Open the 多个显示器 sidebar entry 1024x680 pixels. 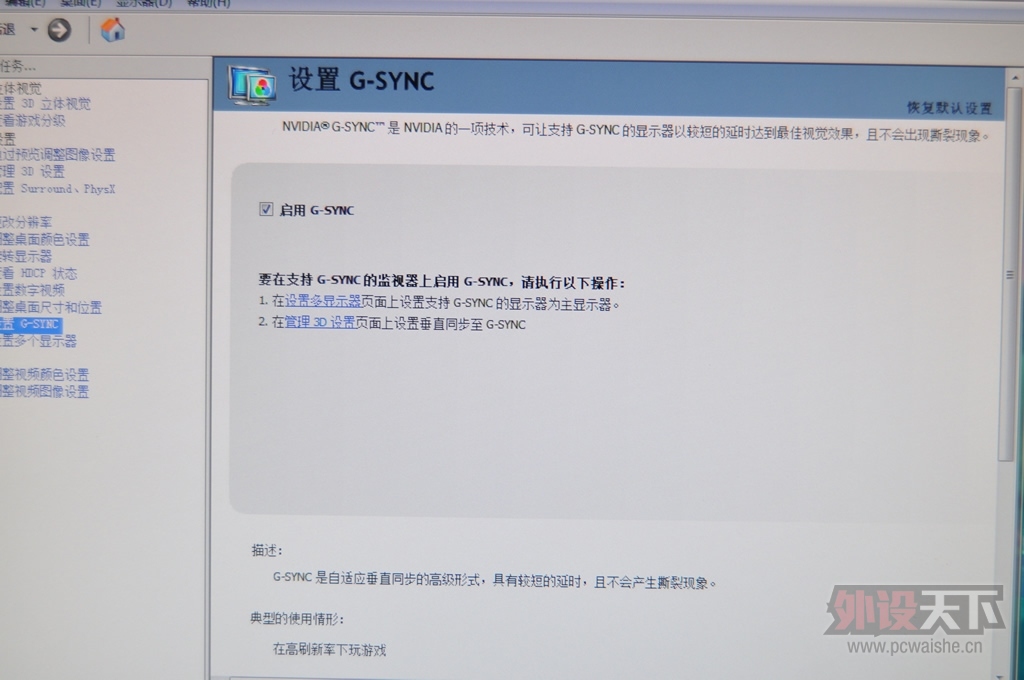coord(39,341)
